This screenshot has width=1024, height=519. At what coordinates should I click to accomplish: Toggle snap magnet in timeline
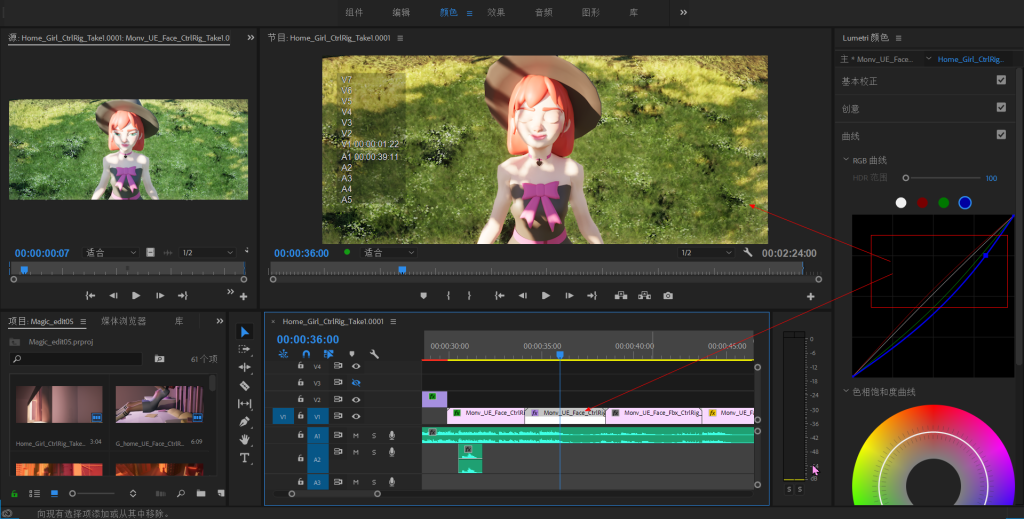coord(306,354)
